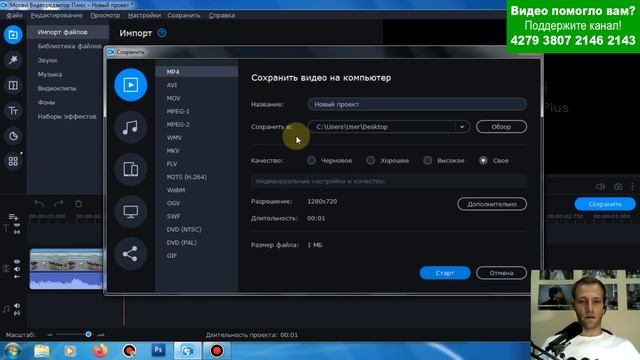Click the Название project name field
640x360 pixels.
pos(417,104)
